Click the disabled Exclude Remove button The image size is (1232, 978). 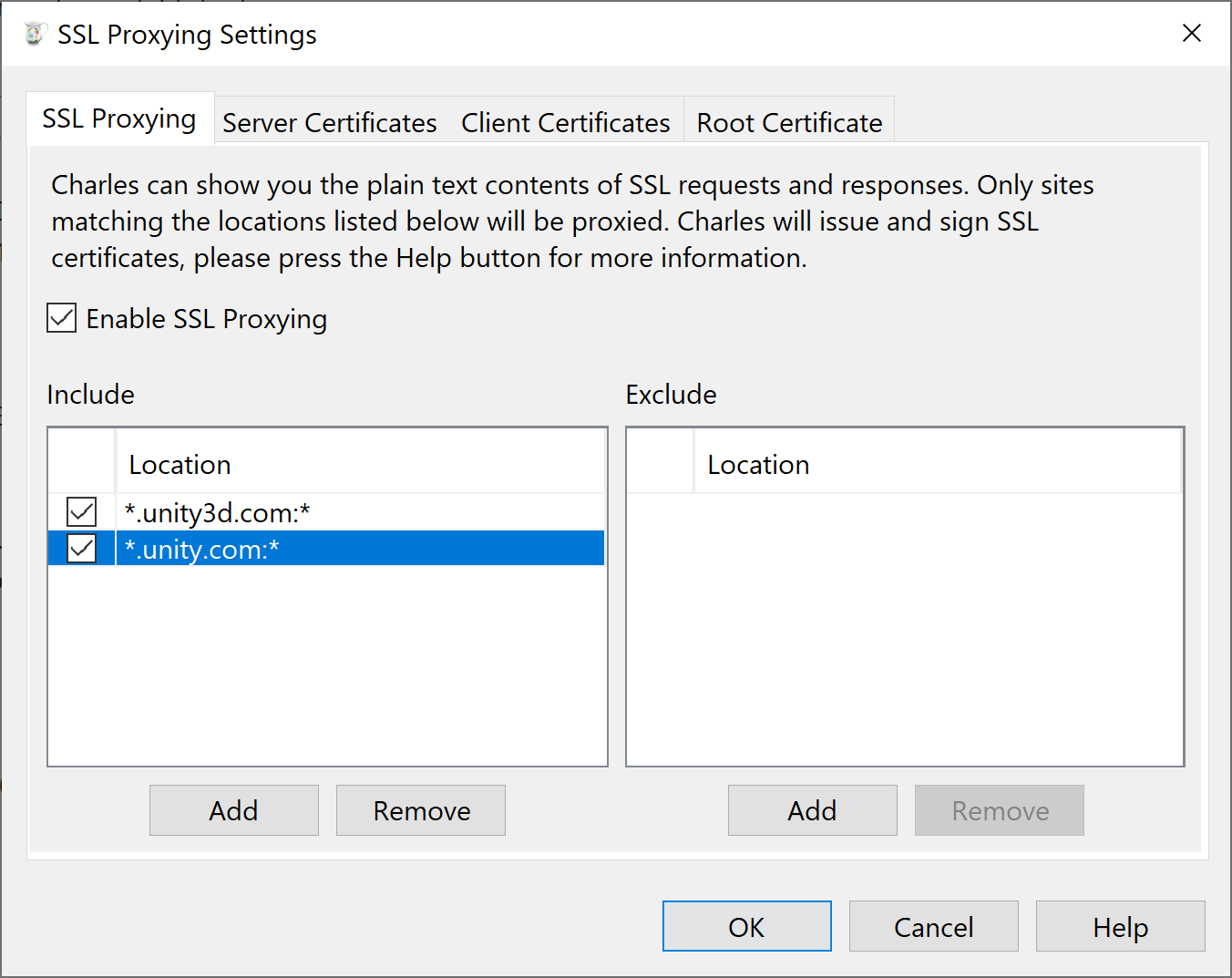click(x=1000, y=810)
